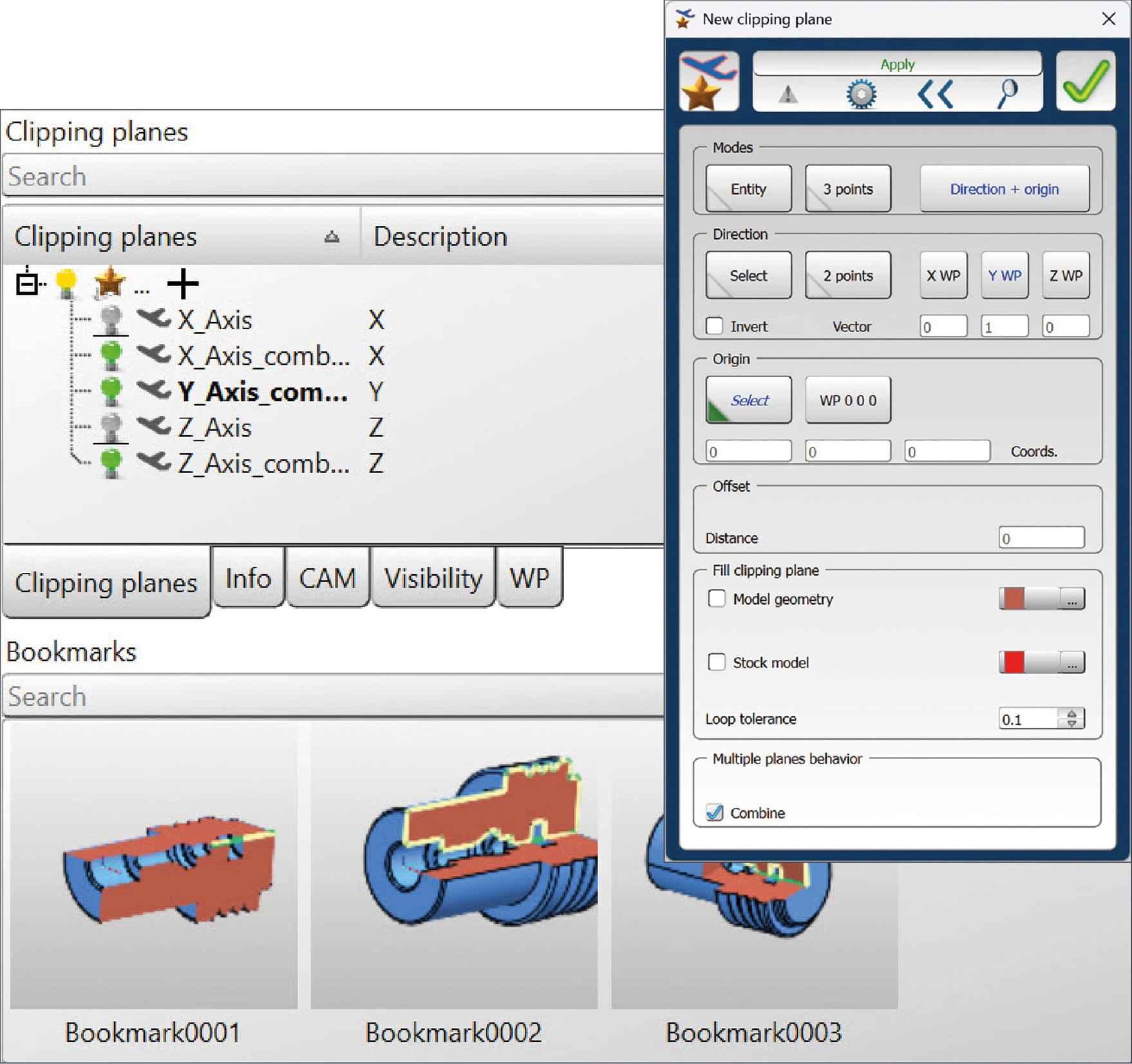Screen dimensions: 1132x1064
Task: Enable the Invert checkbox
Action: coord(715,326)
